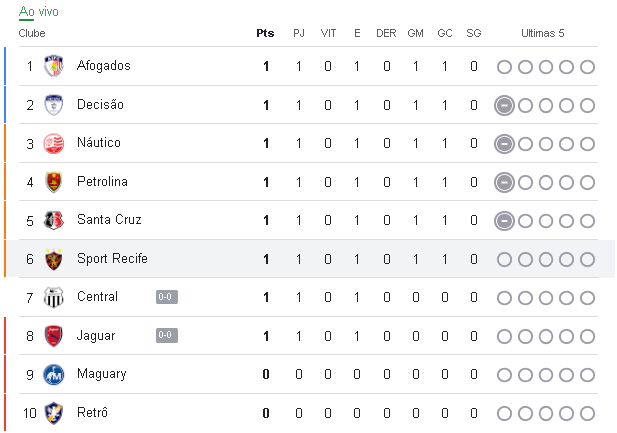
Task: Click the Santa Cruz club crest
Action: pyautogui.click(x=54, y=220)
